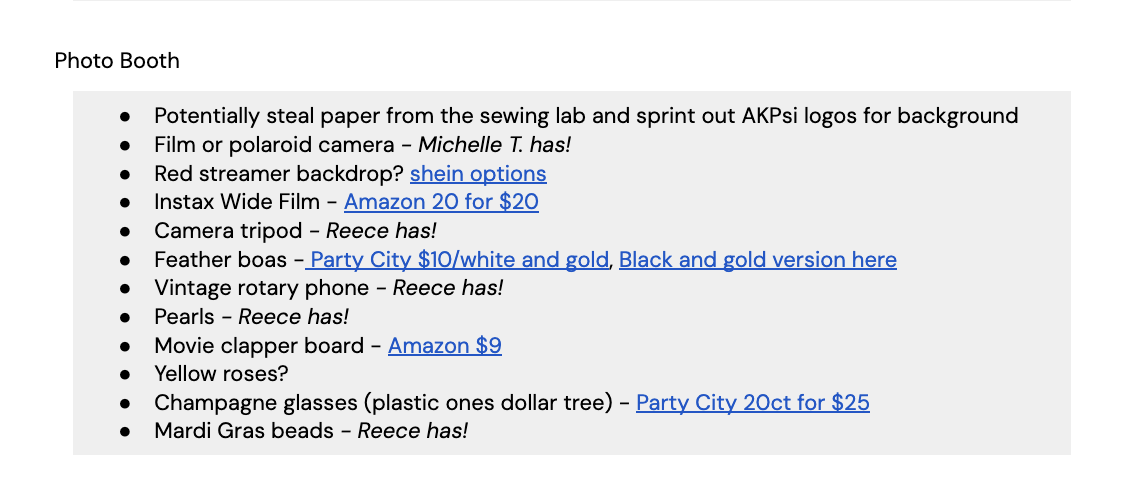This screenshot has height=502, width=1140.
Task: Open Party City $10/white and gold link
Action: pos(457,260)
